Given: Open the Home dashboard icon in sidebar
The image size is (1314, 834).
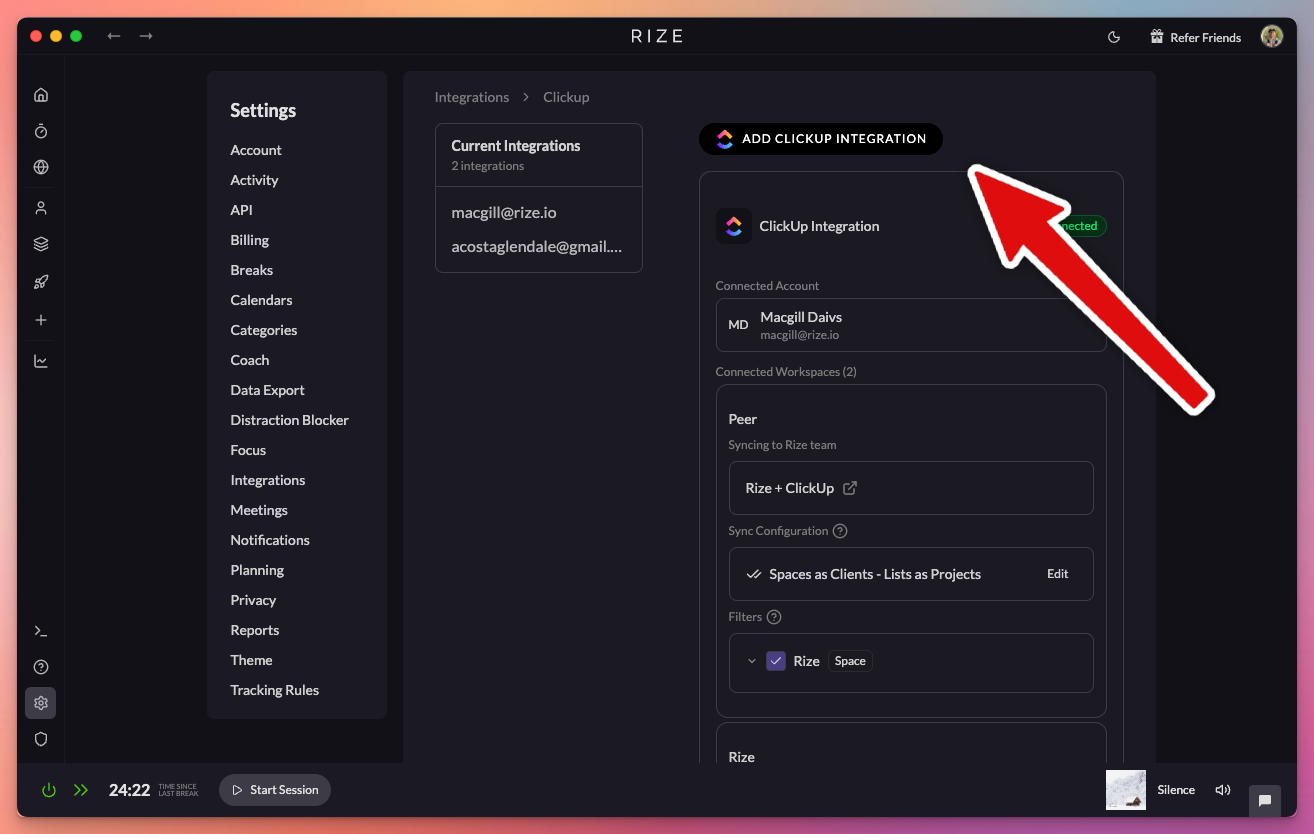Looking at the screenshot, I should click(x=41, y=95).
